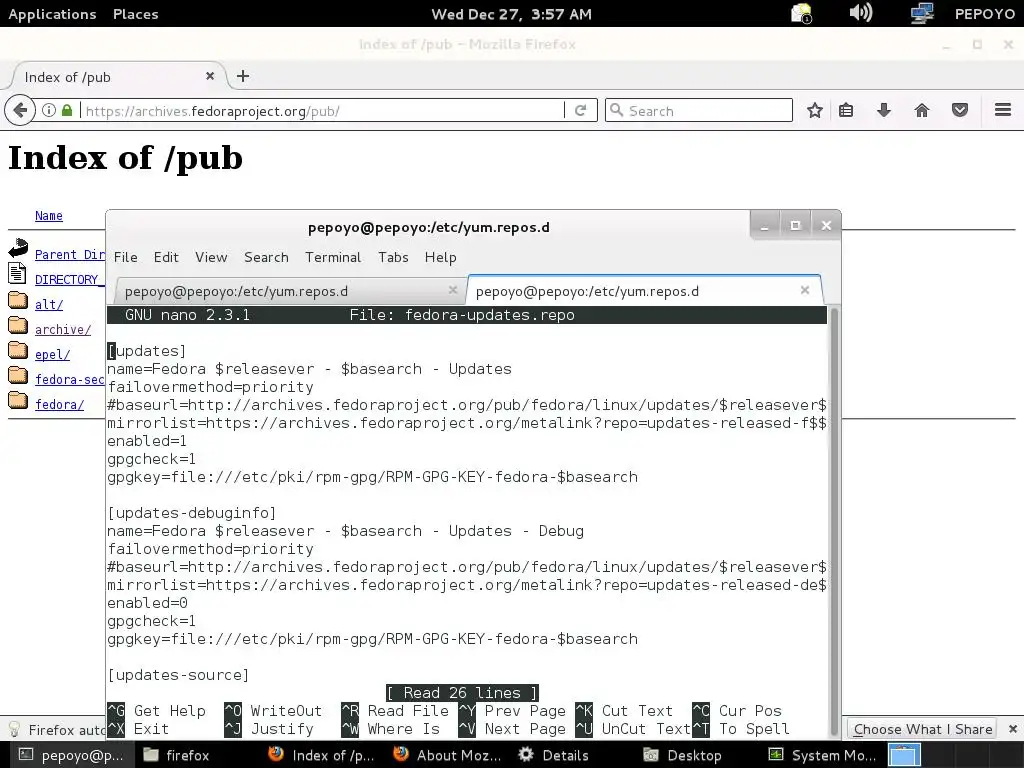The height and width of the screenshot is (768, 1024).
Task: Open network connection icon in top panel
Action: click(x=921, y=13)
